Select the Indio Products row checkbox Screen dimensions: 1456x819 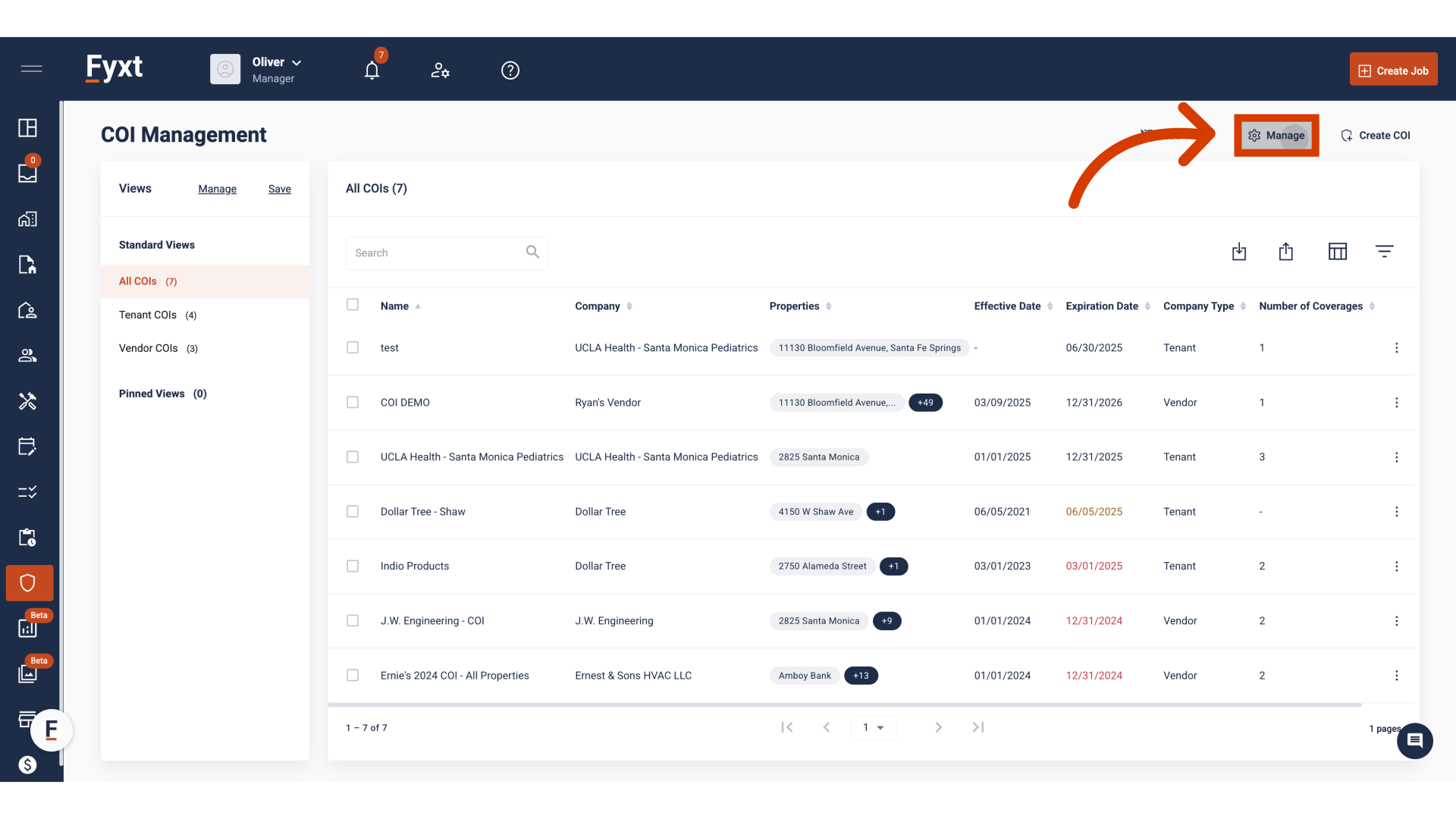pyautogui.click(x=353, y=566)
